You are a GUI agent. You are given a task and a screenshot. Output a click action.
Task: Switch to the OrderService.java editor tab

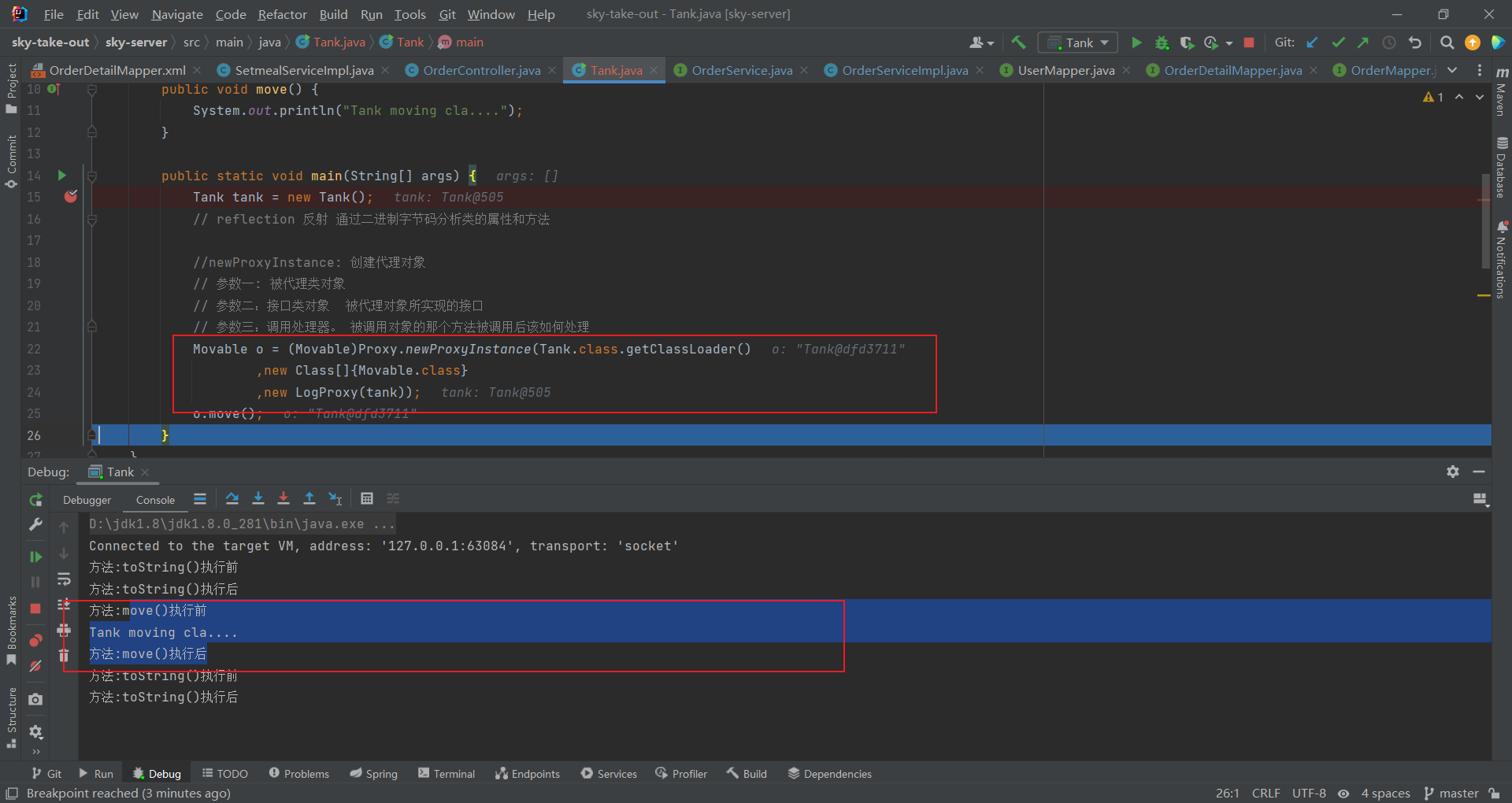740,70
